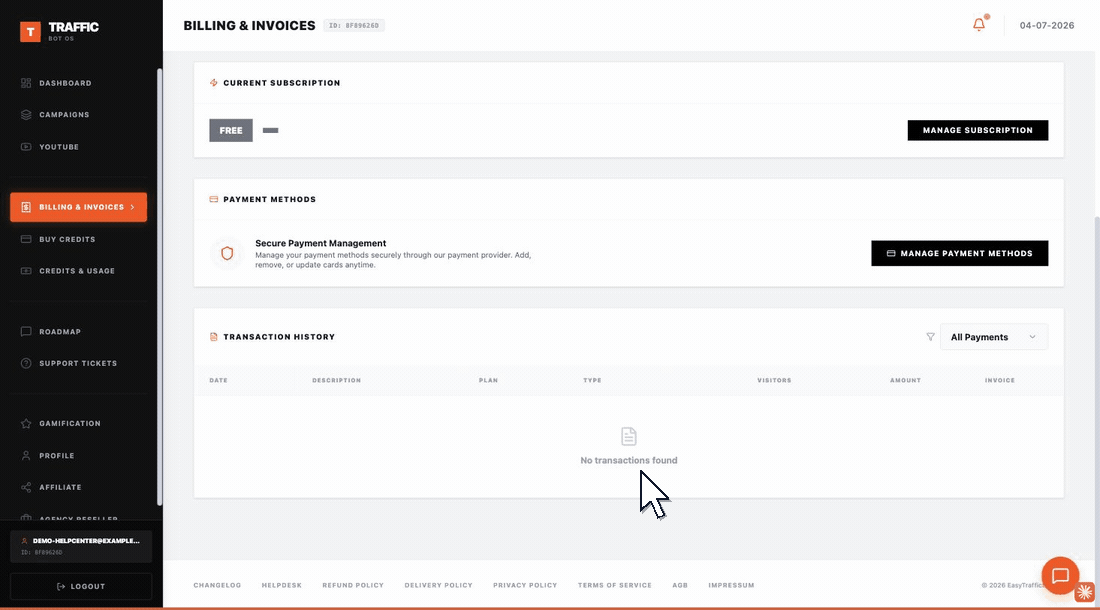Click the Plan column header
Screen dimensions: 1100x610
(488, 380)
